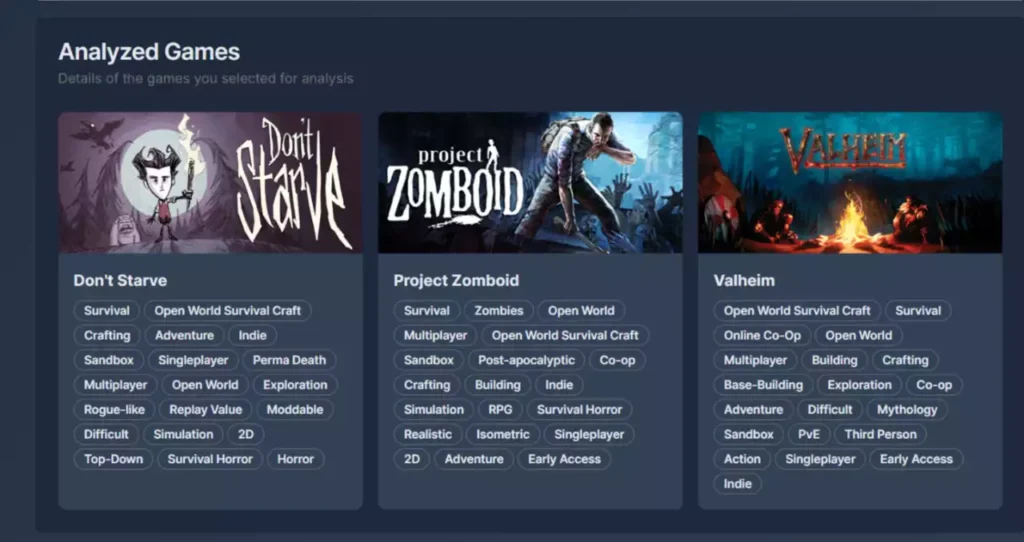Select Building tag in Valheim
The height and width of the screenshot is (542, 1024).
click(x=835, y=360)
